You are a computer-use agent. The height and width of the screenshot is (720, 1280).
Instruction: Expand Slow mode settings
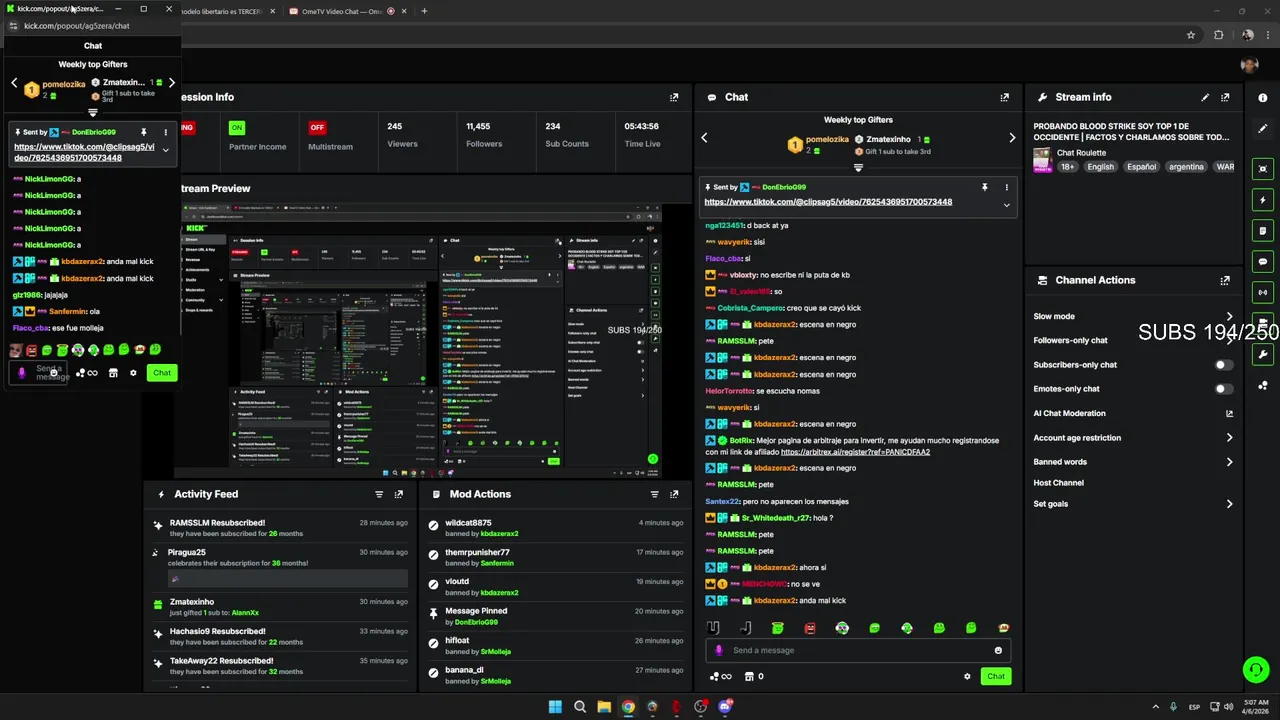tap(1229, 316)
